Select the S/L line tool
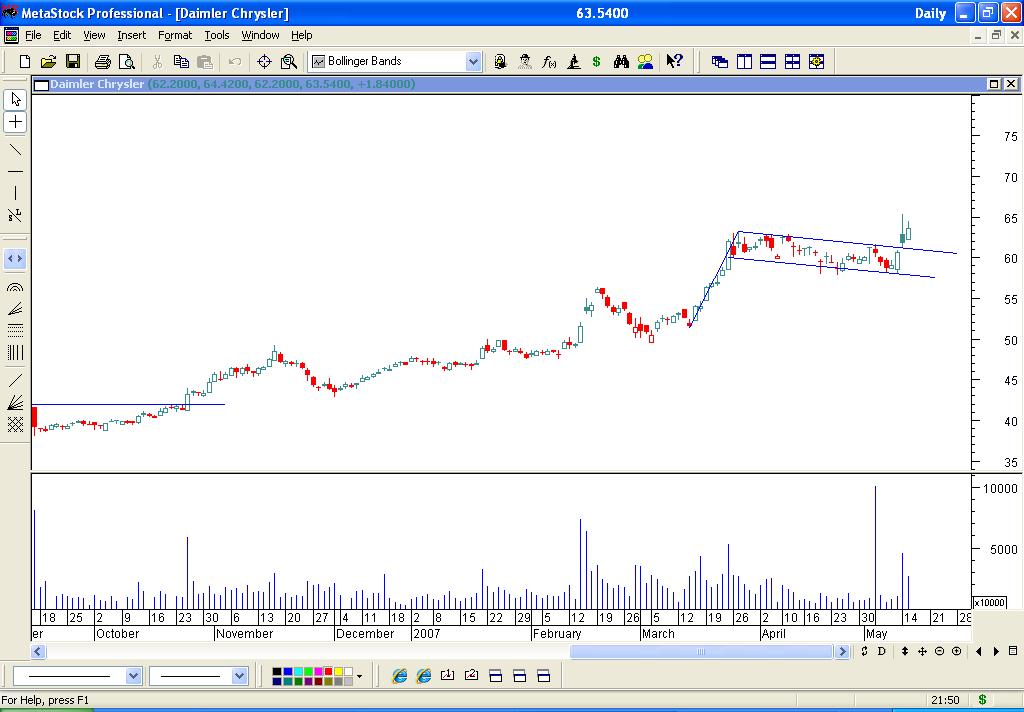The image size is (1024, 712). point(16,215)
